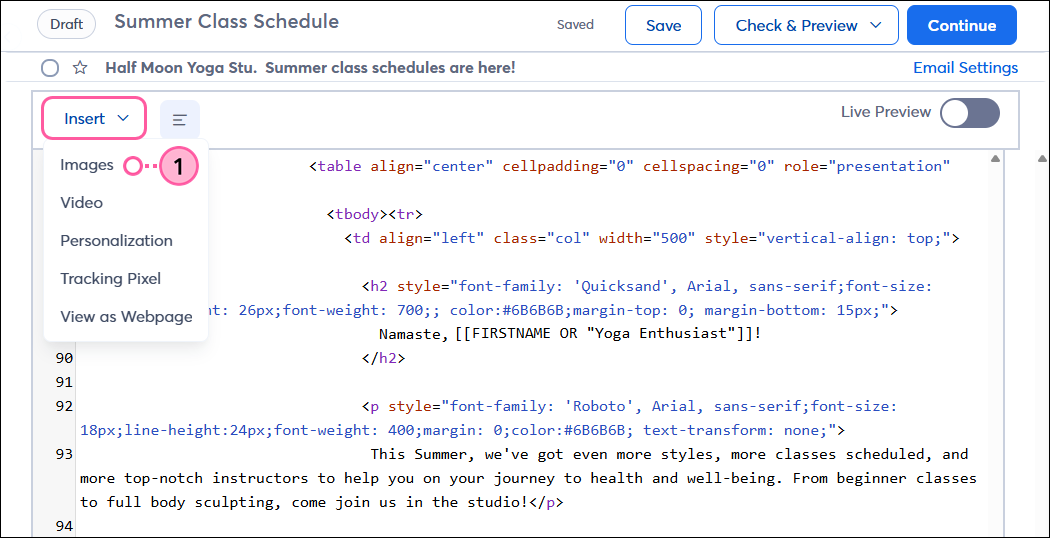Toggle the Live Preview switch
This screenshot has width=1050, height=538.
pyautogui.click(x=970, y=113)
